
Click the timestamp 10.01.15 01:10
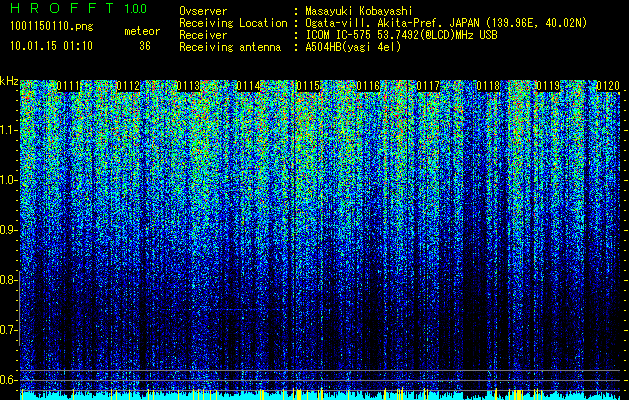click(x=51, y=46)
